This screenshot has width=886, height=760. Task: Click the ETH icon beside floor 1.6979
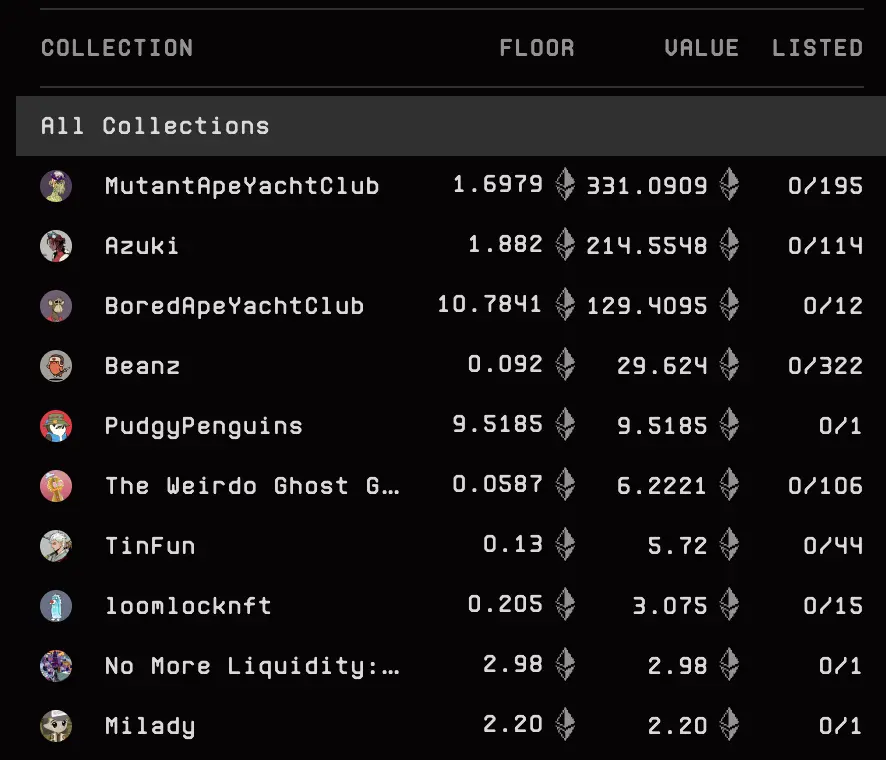(x=565, y=184)
